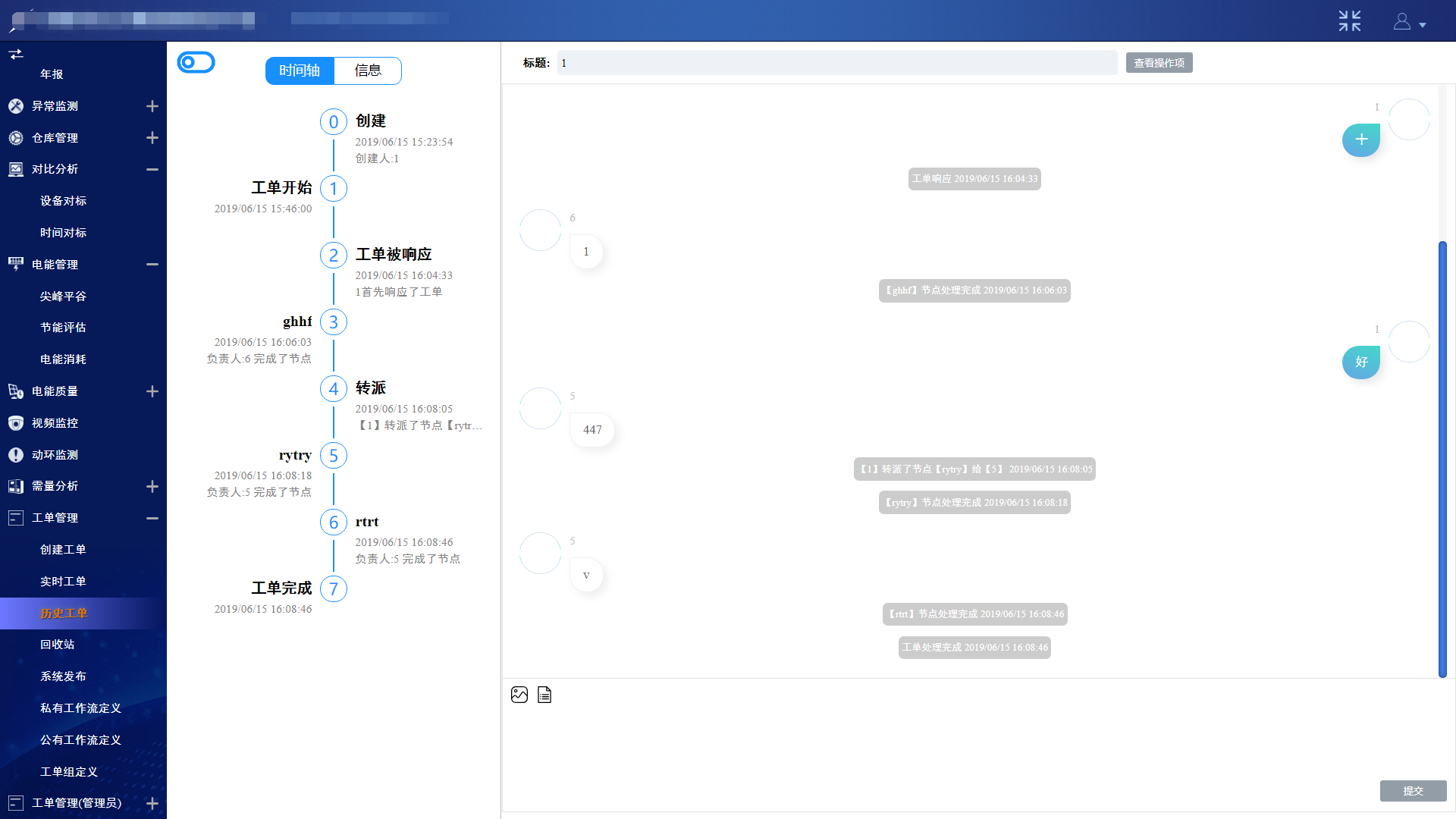
Task: Switch to the 信息 tab
Action: tap(368, 71)
